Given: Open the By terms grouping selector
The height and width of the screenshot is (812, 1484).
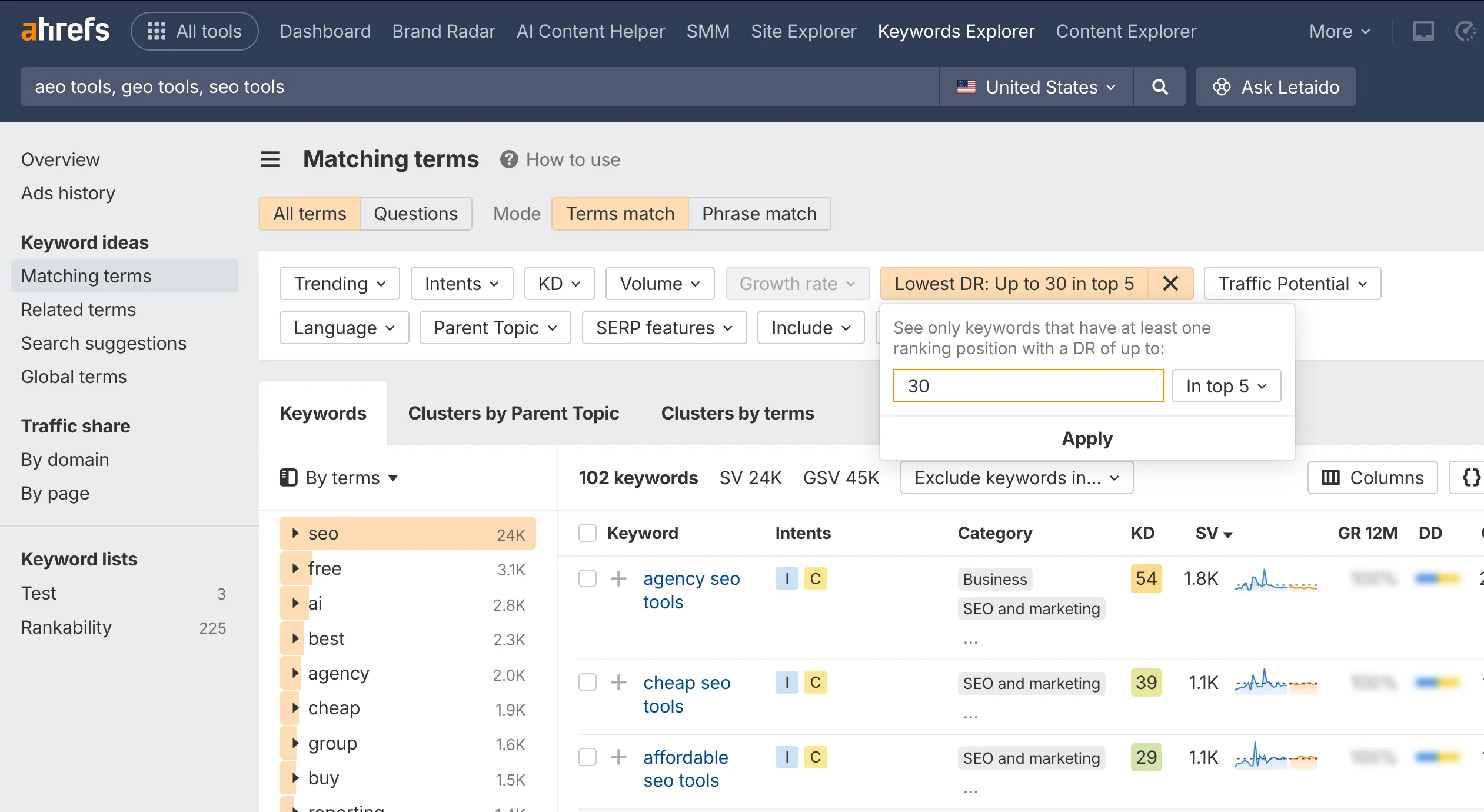Looking at the screenshot, I should (340, 477).
